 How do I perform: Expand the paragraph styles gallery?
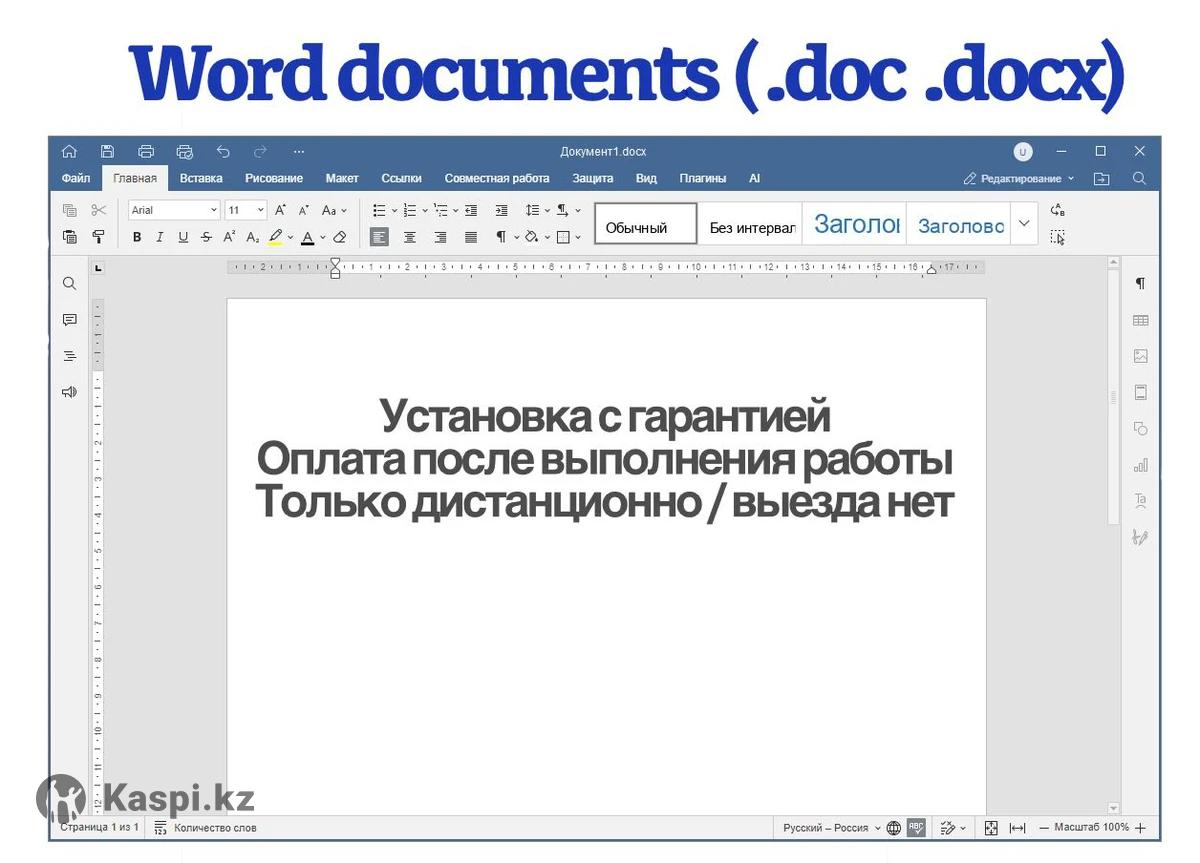tap(1023, 224)
